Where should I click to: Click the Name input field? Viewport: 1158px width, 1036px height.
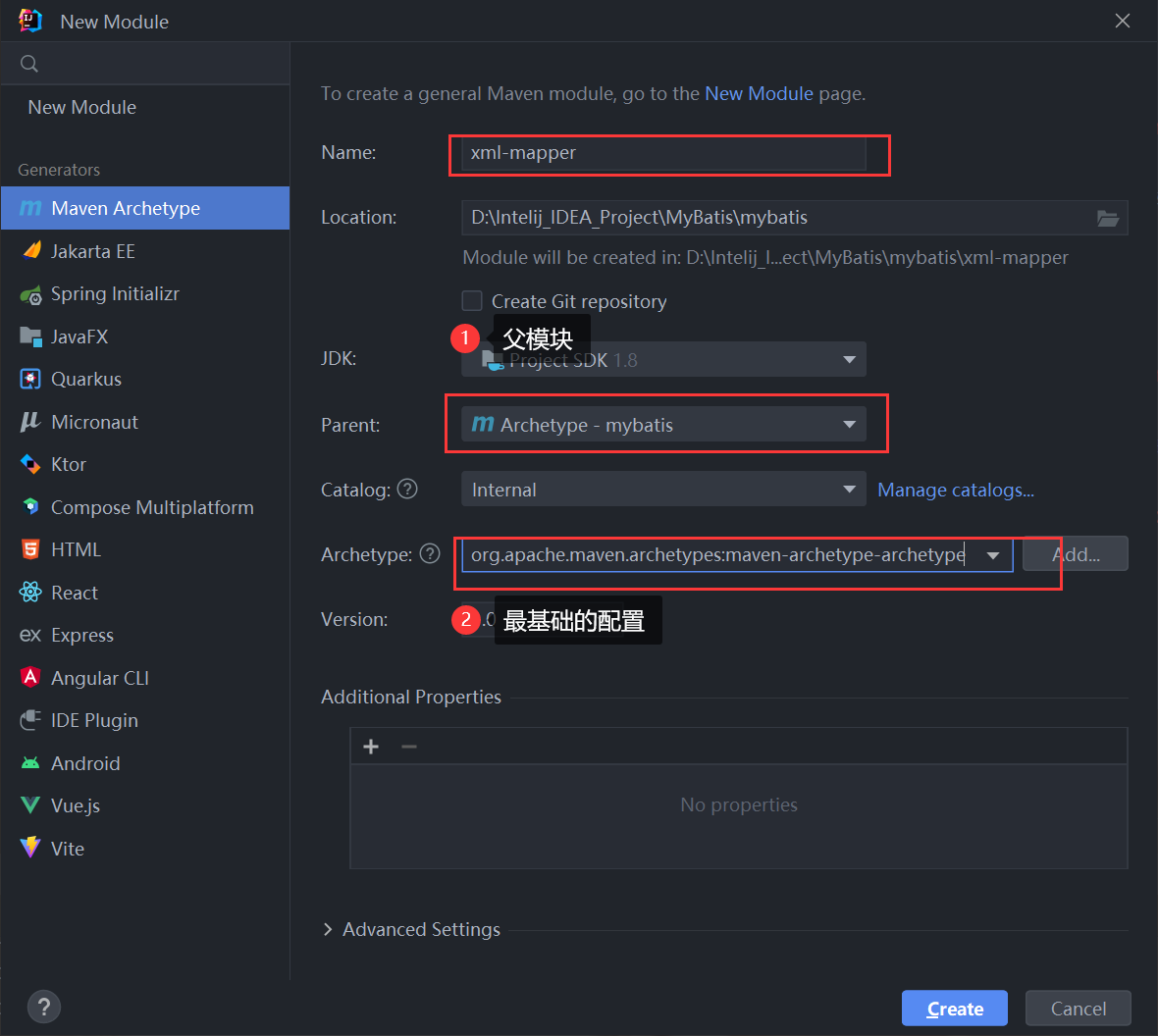tap(664, 153)
